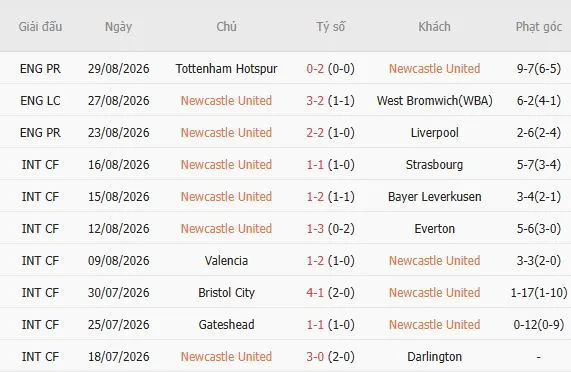Screen dimensions: 571x372
Task: Visit the Strasbourg team page
Action: [x=434, y=165]
